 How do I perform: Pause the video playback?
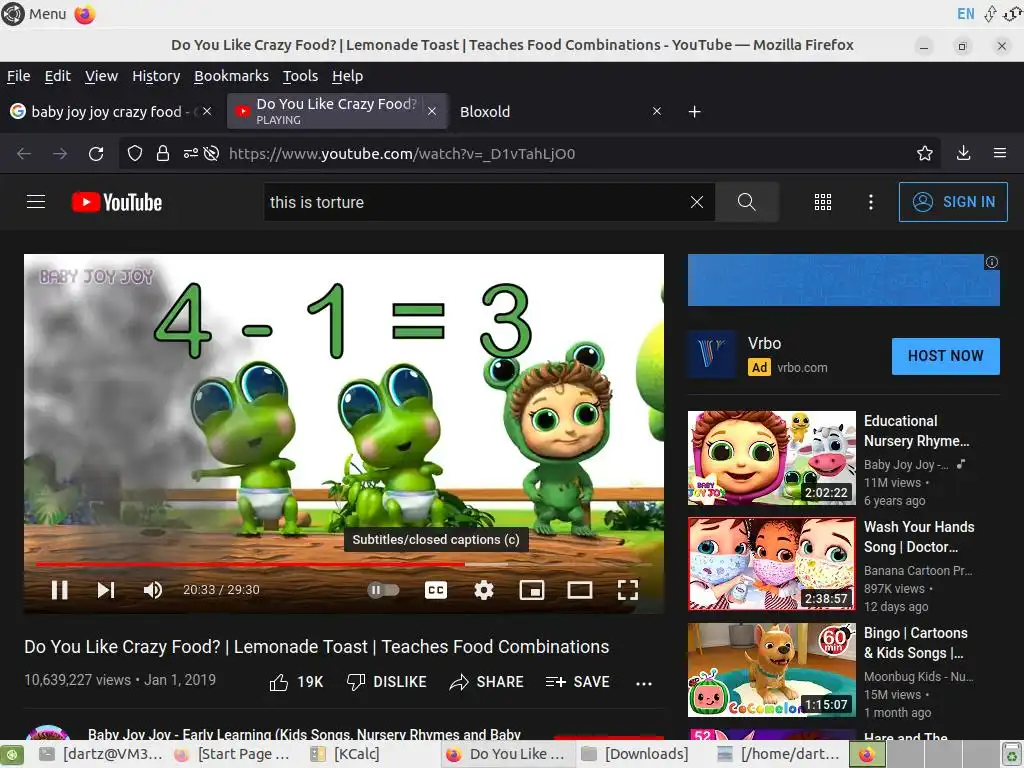[59, 590]
